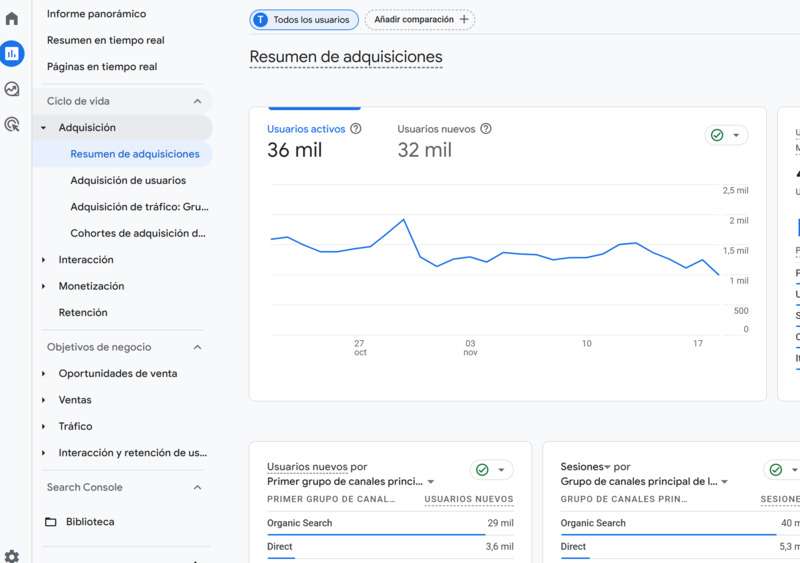
Task: Click the 03 nov date label on chart axis
Action: (x=470, y=348)
